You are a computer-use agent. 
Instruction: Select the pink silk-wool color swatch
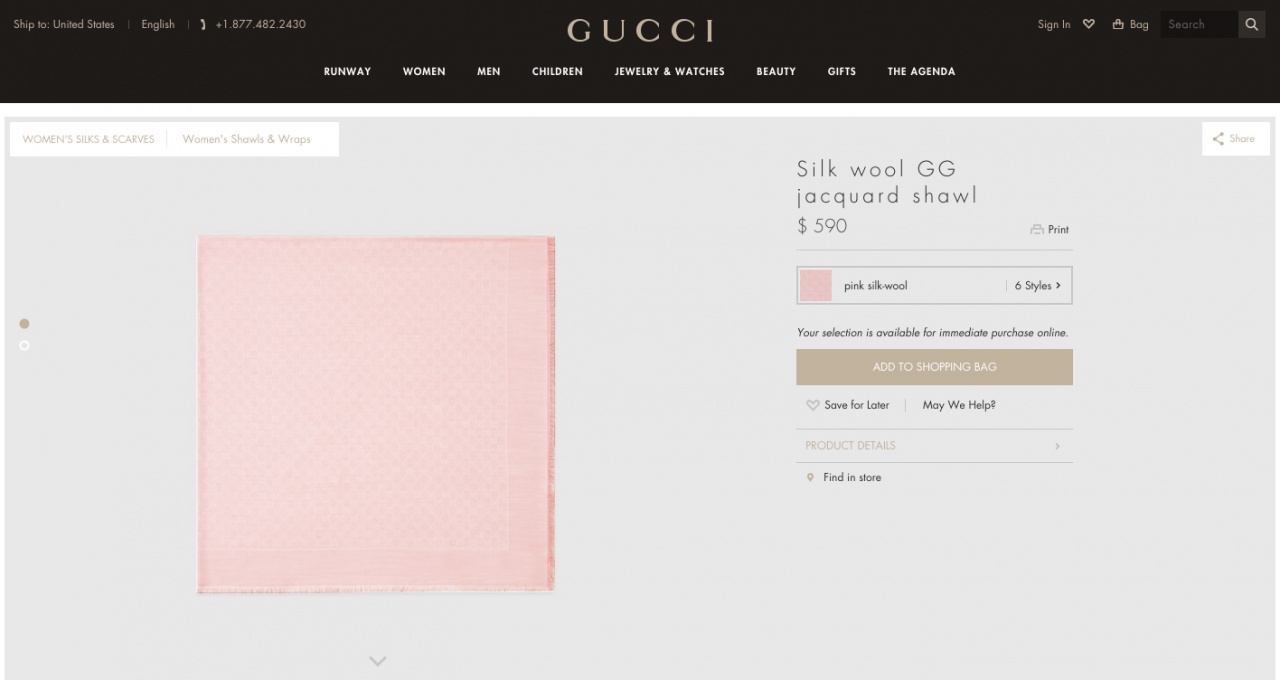point(816,286)
